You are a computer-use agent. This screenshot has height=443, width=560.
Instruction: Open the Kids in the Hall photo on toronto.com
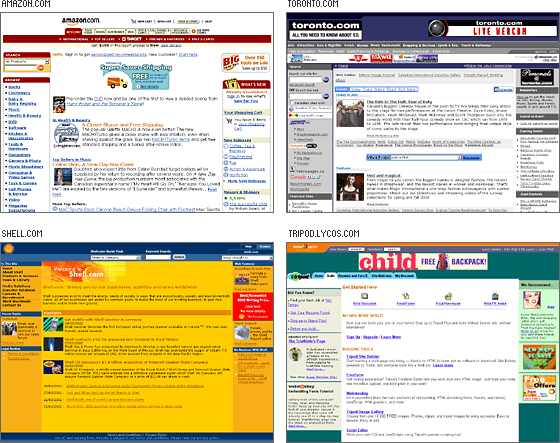[x=350, y=114]
